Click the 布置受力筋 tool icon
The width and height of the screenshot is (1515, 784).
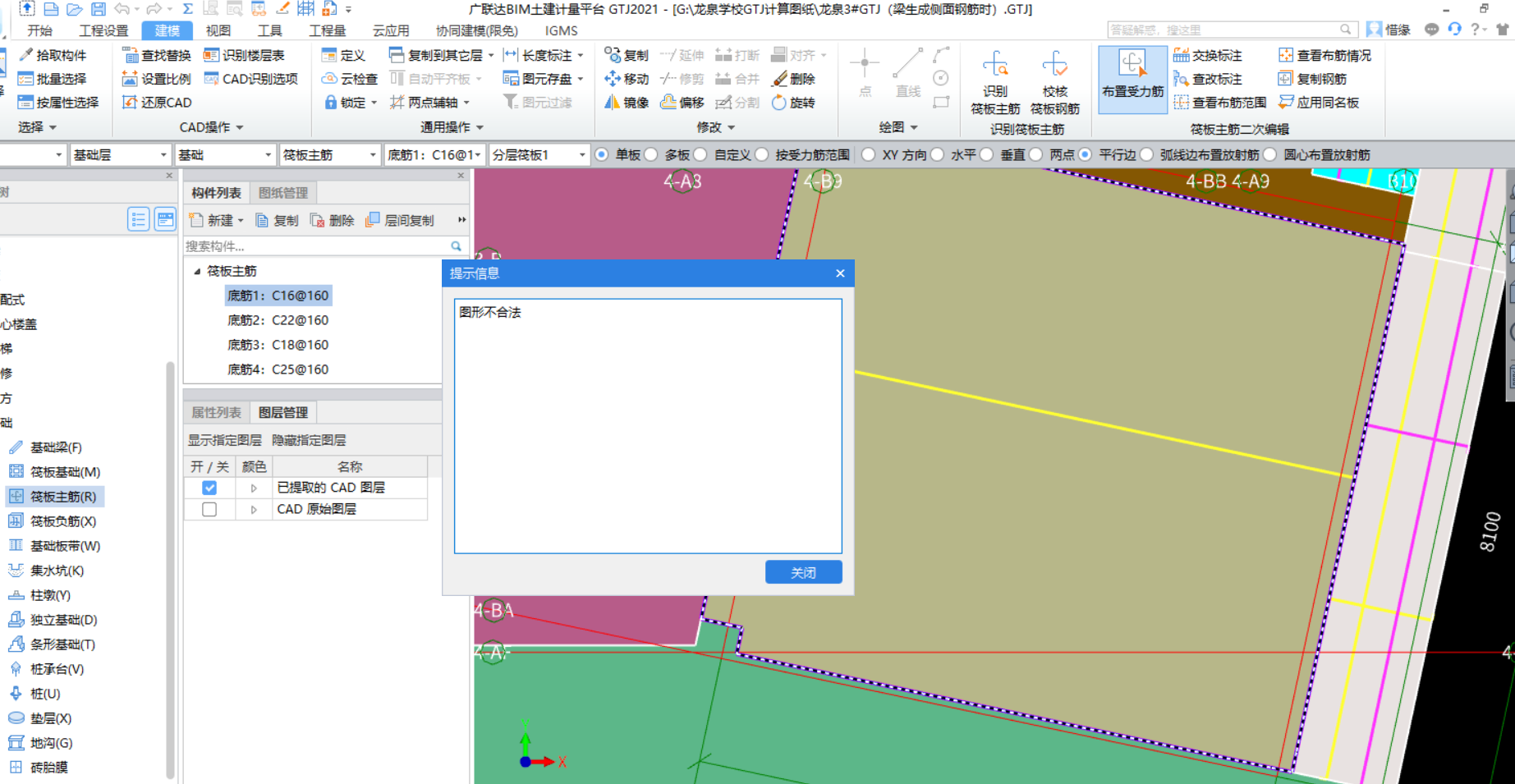1132,66
